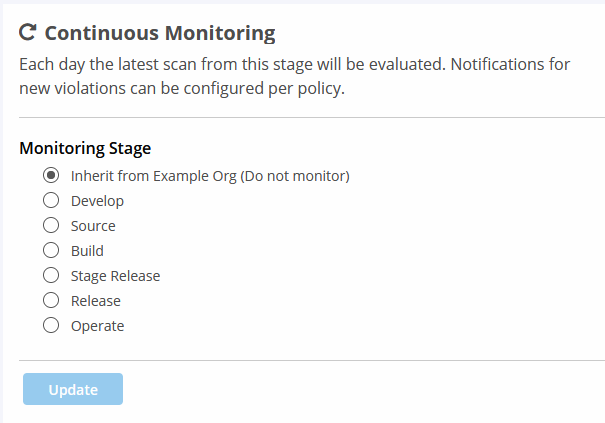
Task: Choose the Operate radio button
Action: tap(51, 325)
